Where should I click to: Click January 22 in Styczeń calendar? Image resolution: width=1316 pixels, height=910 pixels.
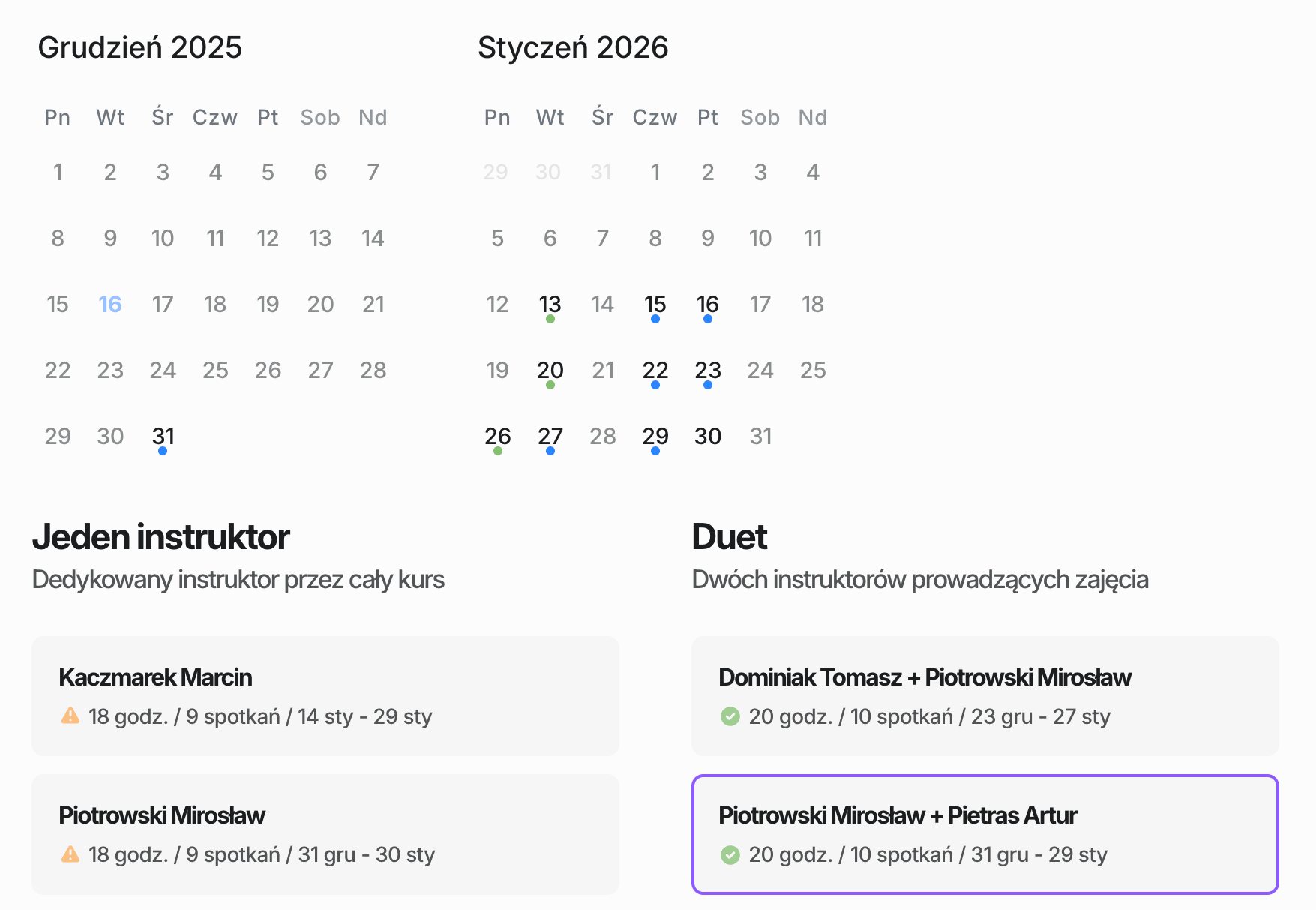[655, 370]
